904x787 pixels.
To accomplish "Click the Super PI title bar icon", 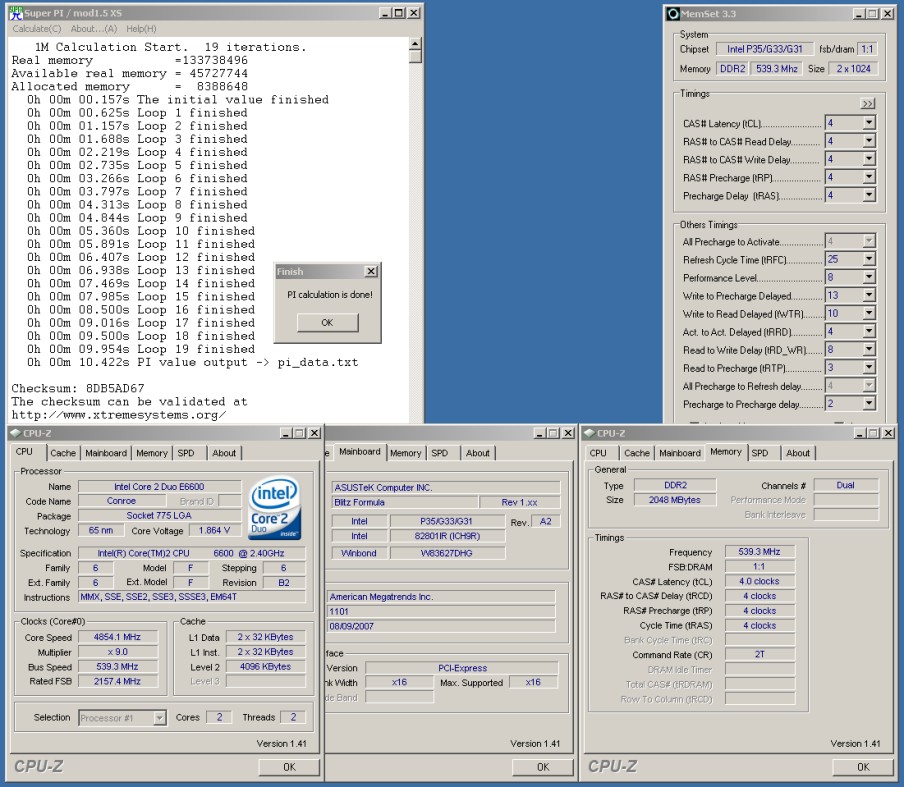I will (x=16, y=13).
